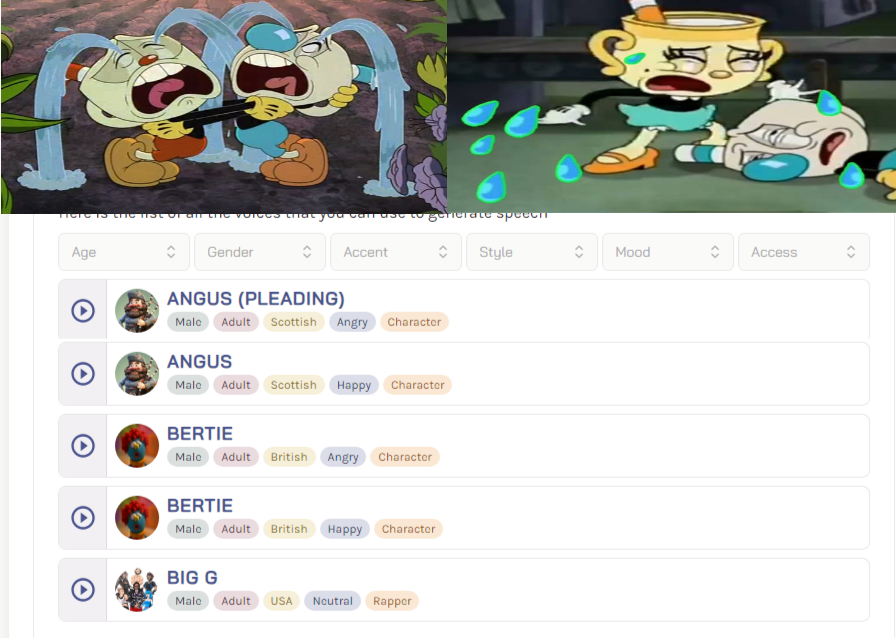Expand the Mood filter dropdown
The height and width of the screenshot is (638, 896).
668,252
